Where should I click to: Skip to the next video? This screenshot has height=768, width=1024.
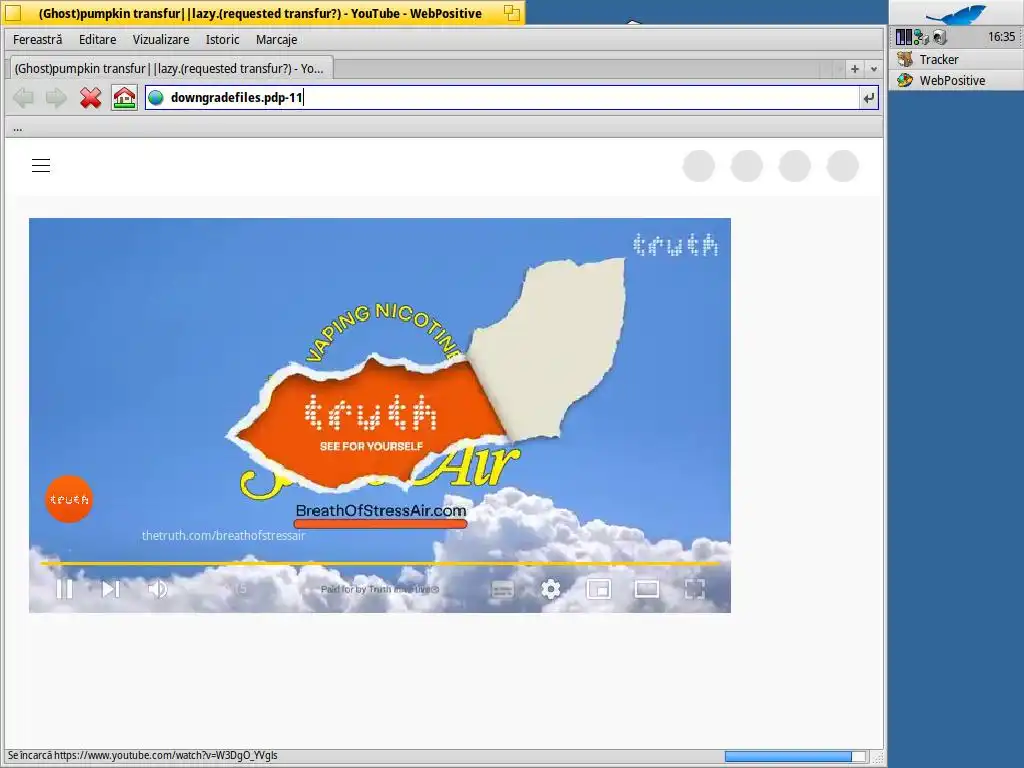(x=111, y=589)
